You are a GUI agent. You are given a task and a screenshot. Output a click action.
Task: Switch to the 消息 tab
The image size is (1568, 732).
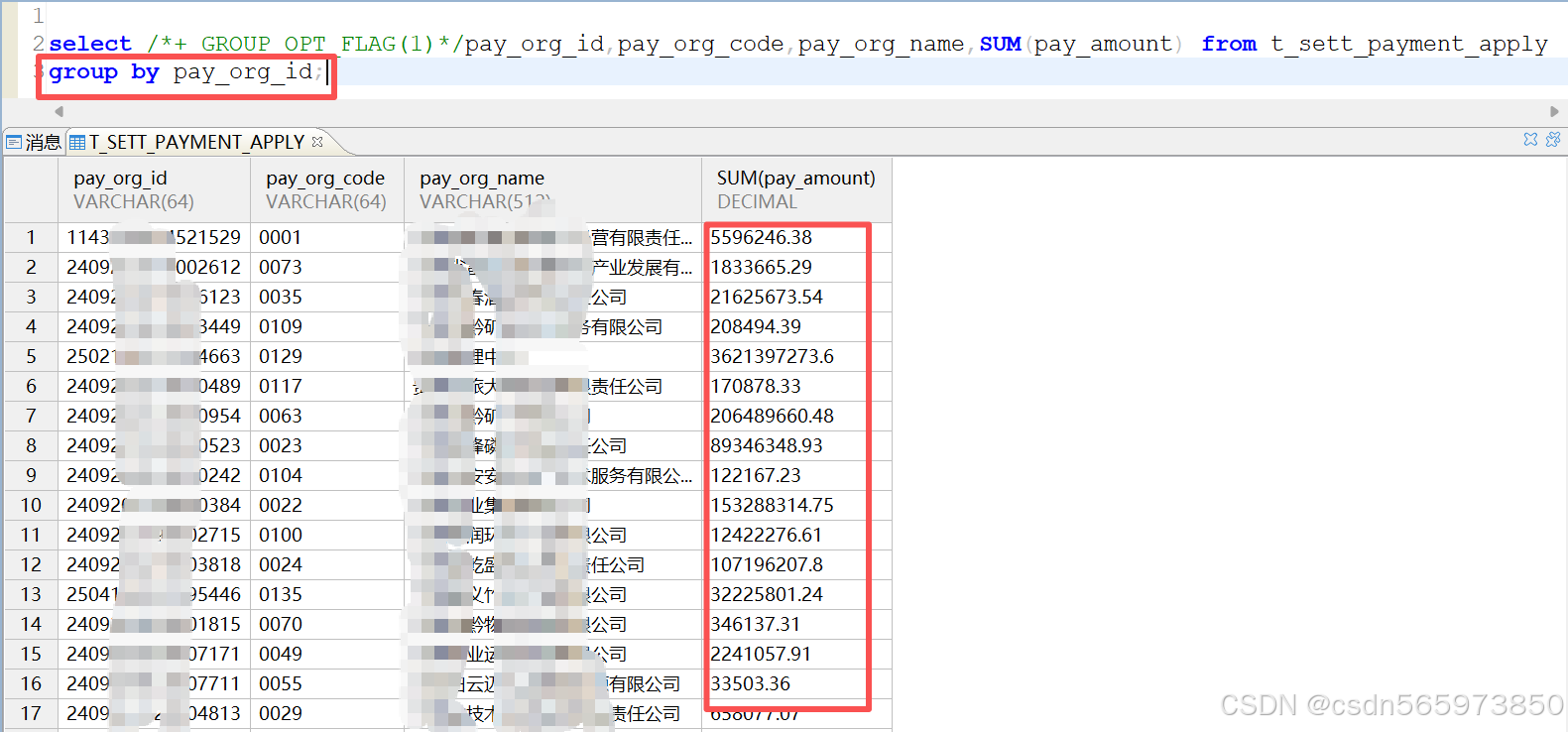click(34, 142)
